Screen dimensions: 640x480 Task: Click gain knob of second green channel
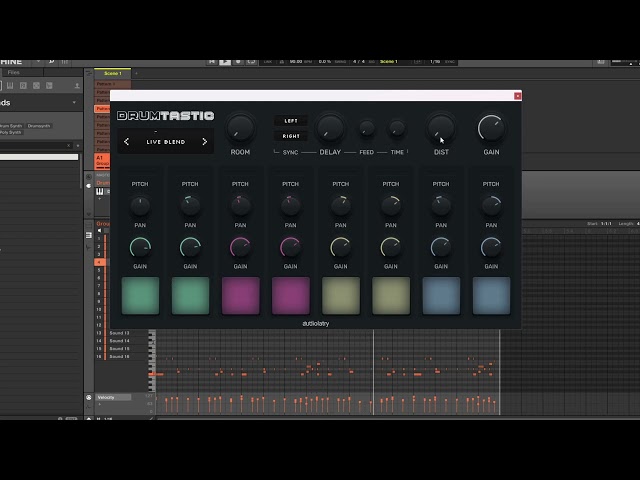(x=190, y=247)
